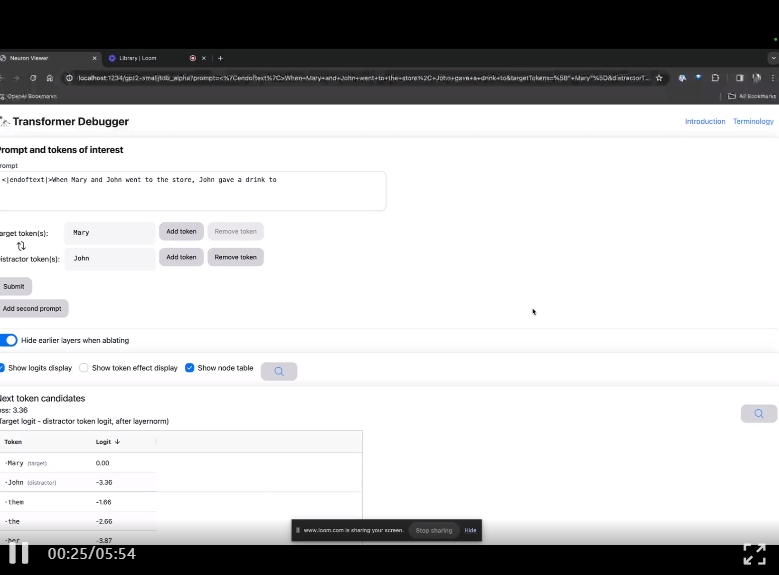Click the recording indicator on Loom tab
Screen dimensions: 779x575
[193, 58]
